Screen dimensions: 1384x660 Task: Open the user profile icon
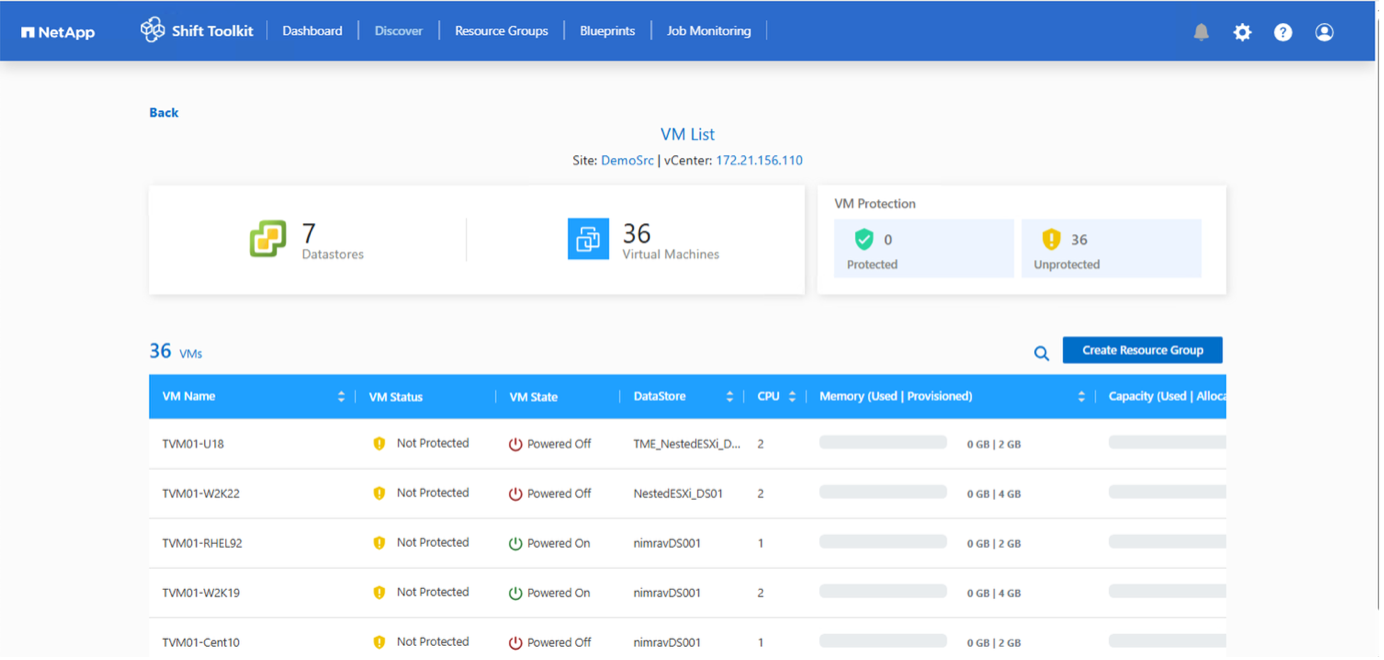1324,32
